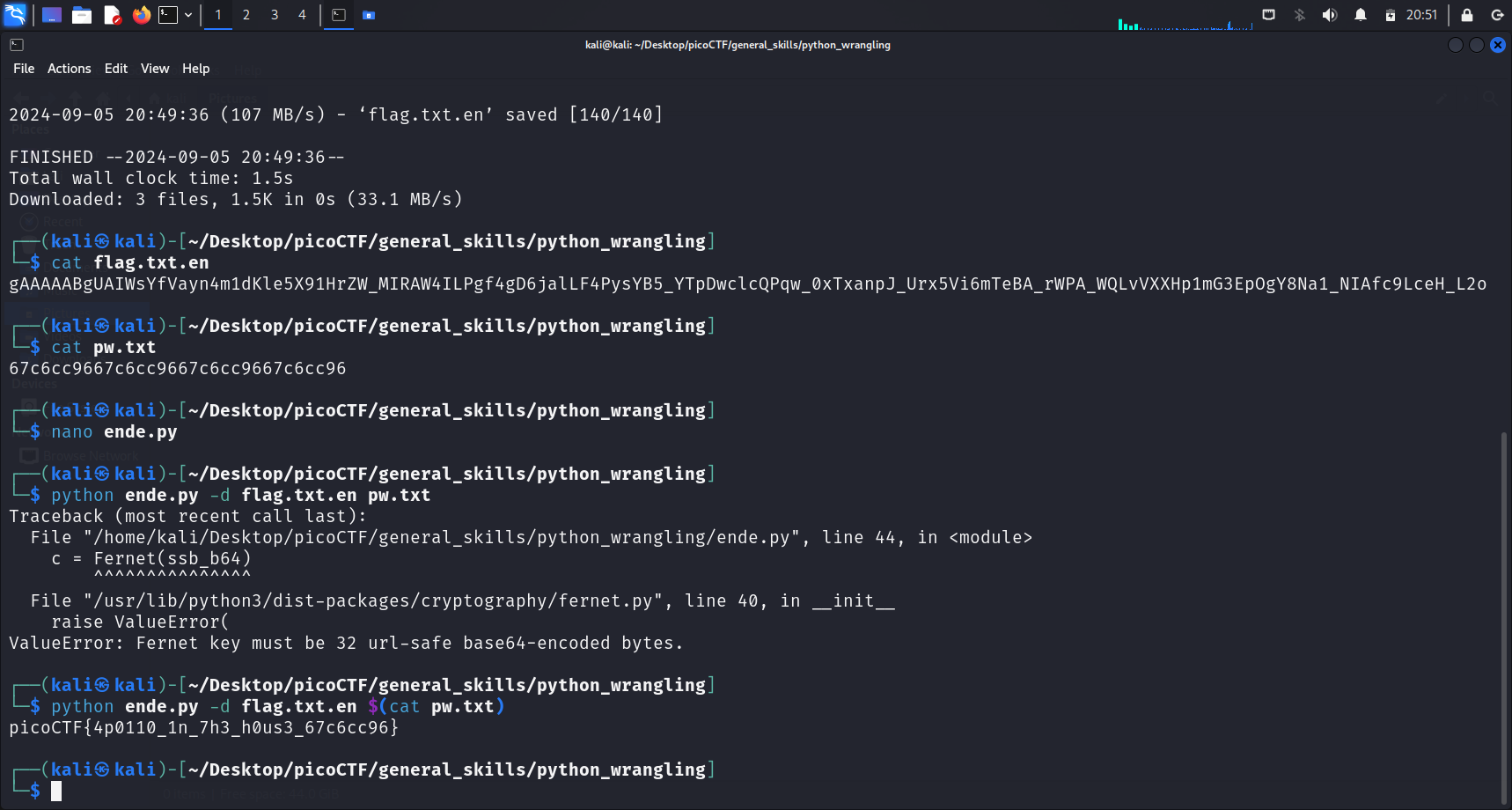Open the file manager launcher

coord(82,15)
